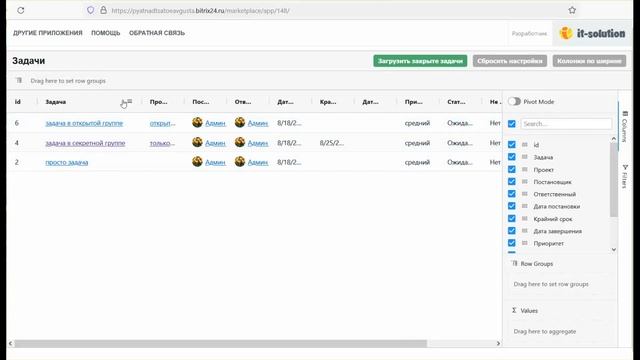Grab drag handle icon beside Задача column

point(524,157)
